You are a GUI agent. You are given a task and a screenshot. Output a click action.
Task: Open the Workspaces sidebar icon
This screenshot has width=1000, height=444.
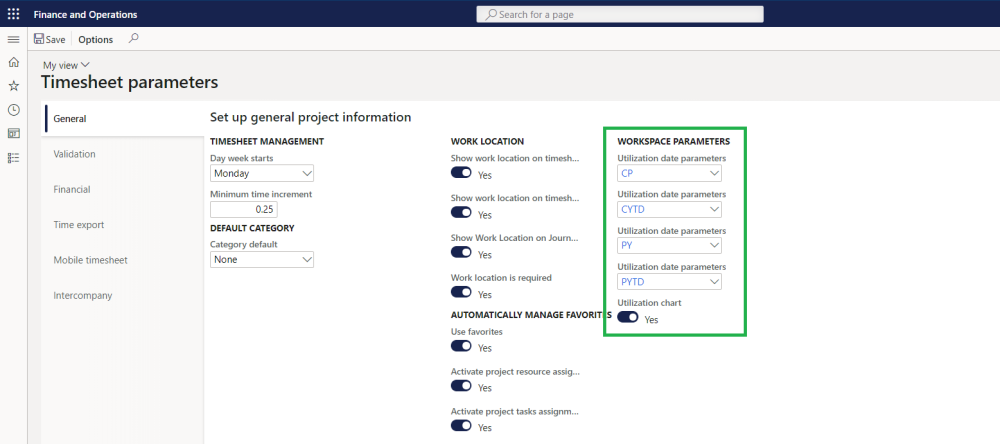coord(13,133)
